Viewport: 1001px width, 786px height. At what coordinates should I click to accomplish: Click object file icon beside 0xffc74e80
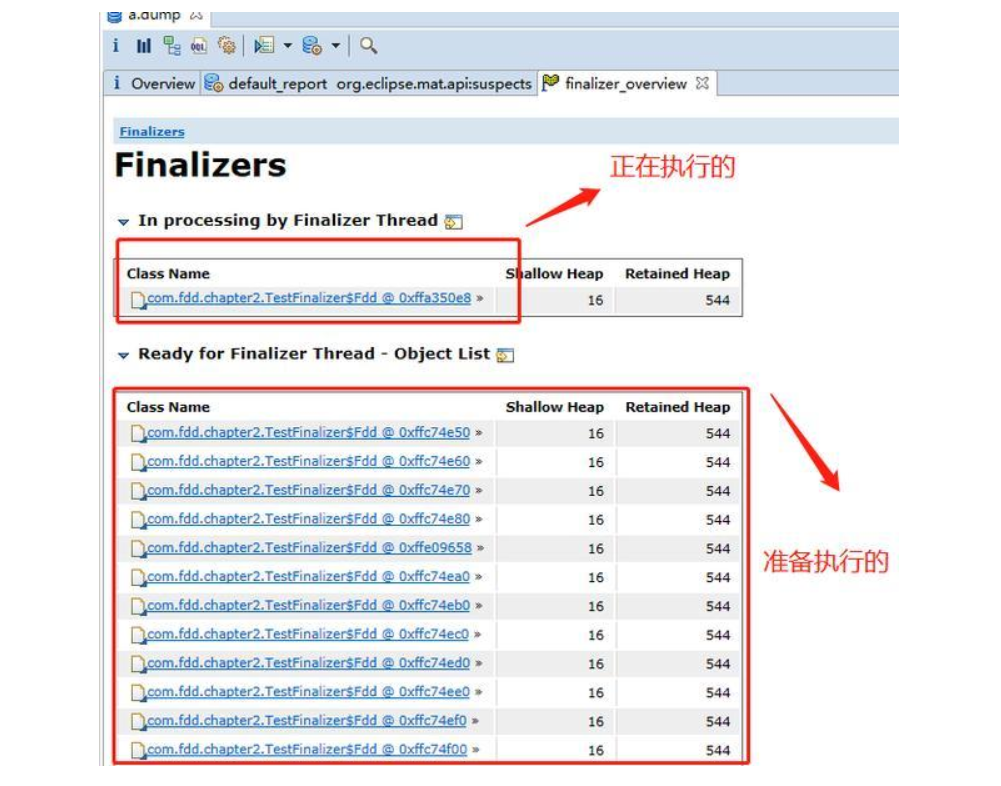(138, 520)
